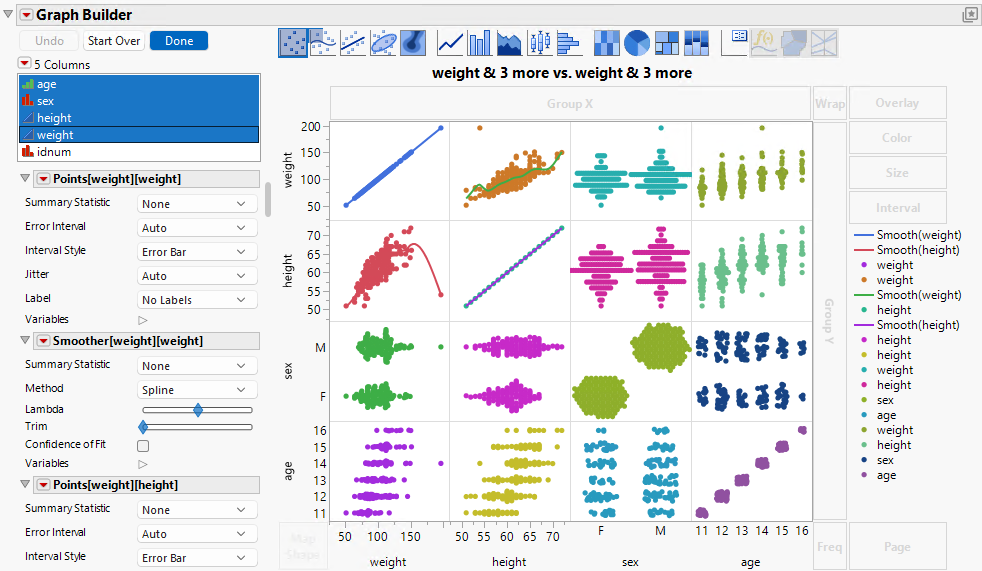Select the Bar chart icon
The image size is (982, 571).
(480, 42)
